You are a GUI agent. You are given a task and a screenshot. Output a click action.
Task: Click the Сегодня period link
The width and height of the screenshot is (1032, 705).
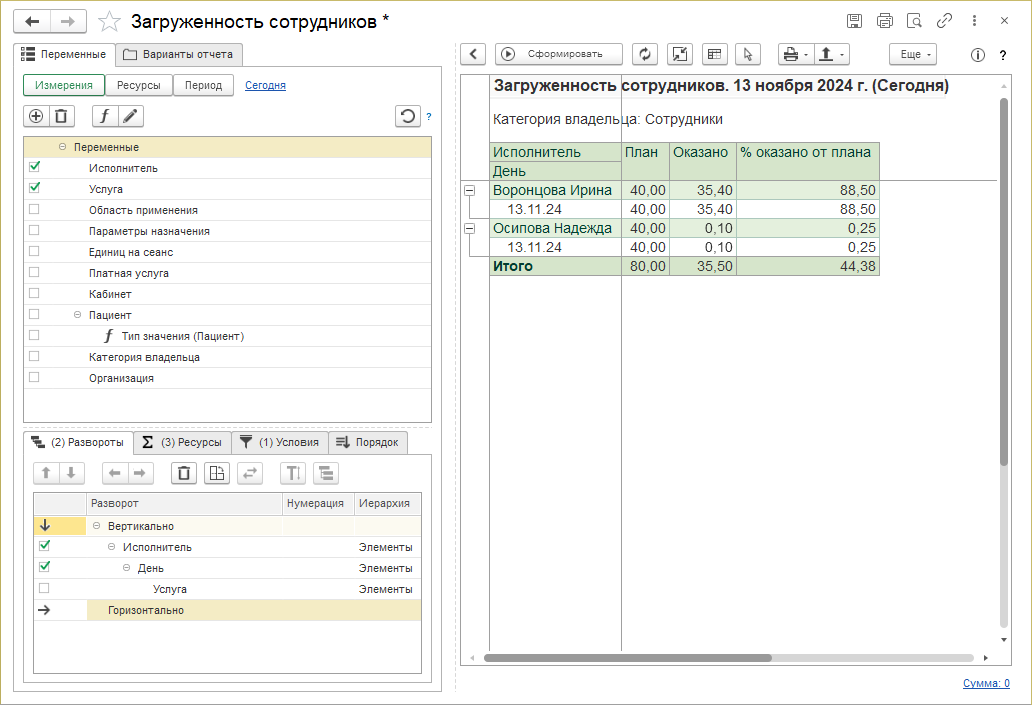click(265, 86)
